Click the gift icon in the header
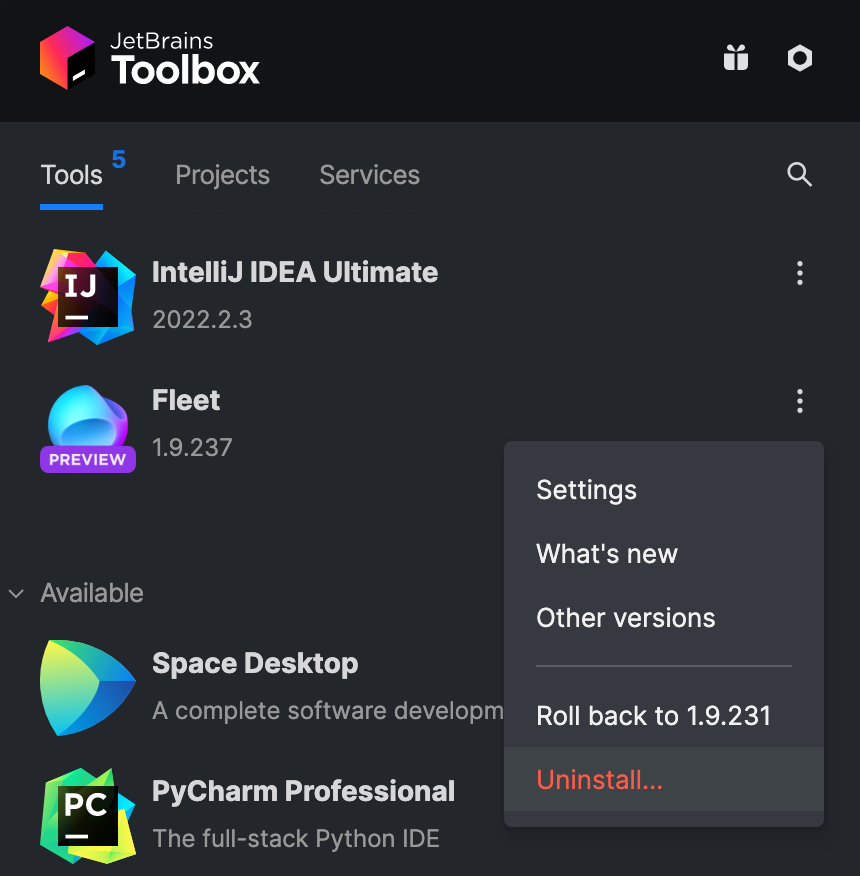The image size is (860, 876). tap(736, 58)
